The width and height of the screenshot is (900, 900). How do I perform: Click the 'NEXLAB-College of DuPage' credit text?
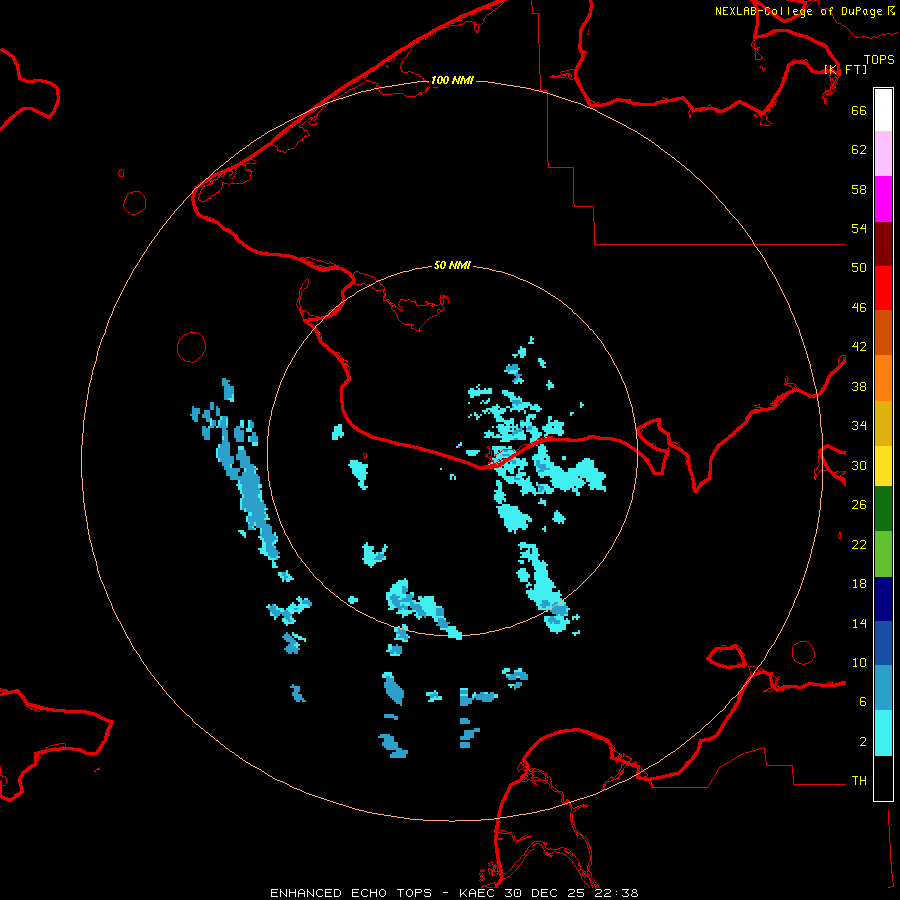800,11
